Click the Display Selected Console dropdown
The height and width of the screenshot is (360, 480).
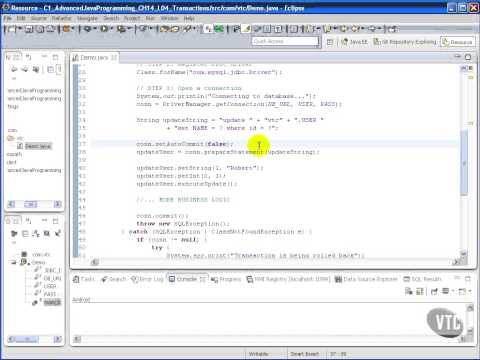(x=448, y=292)
